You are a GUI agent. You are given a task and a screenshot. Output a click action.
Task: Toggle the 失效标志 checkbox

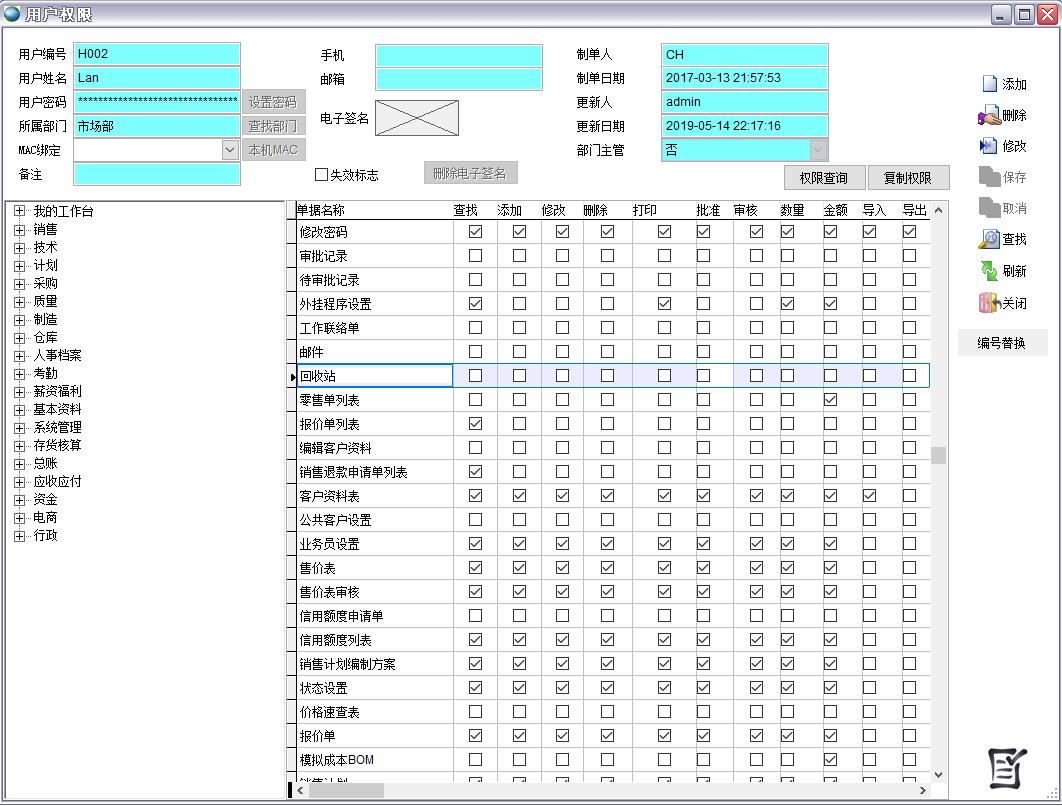coord(322,175)
